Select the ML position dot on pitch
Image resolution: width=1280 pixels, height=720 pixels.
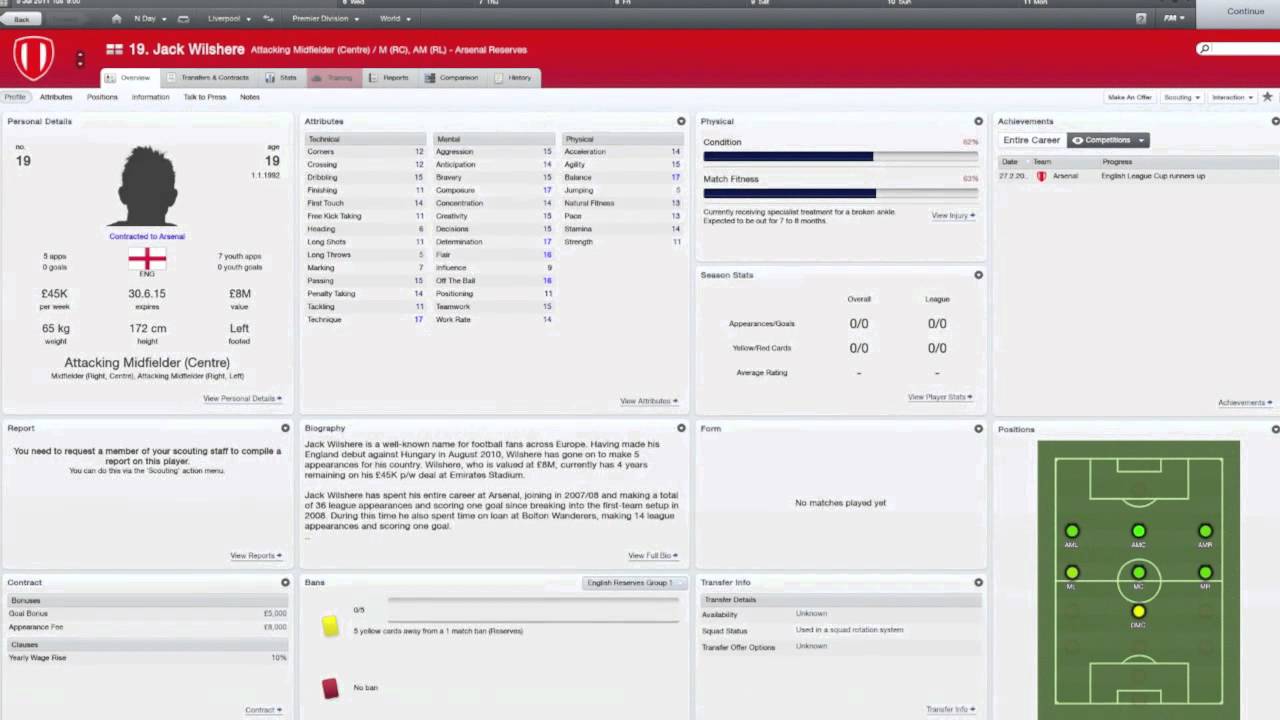pos(1072,573)
